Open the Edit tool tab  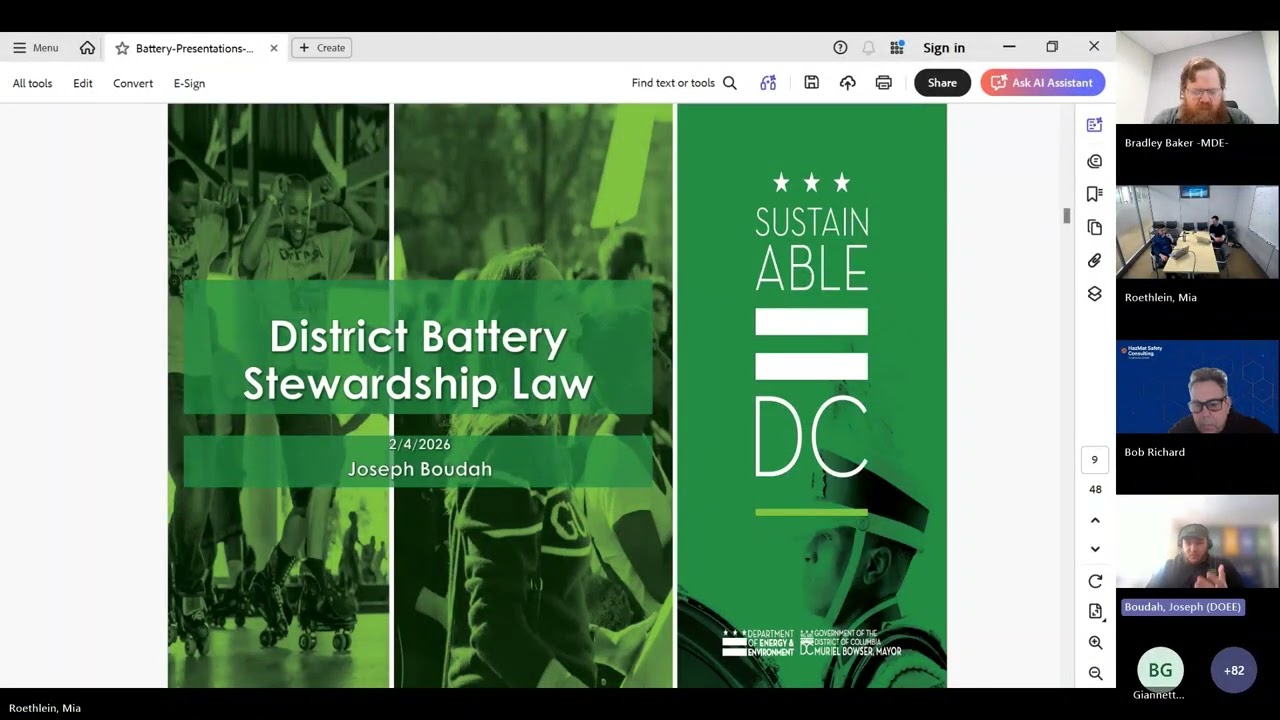click(x=83, y=83)
